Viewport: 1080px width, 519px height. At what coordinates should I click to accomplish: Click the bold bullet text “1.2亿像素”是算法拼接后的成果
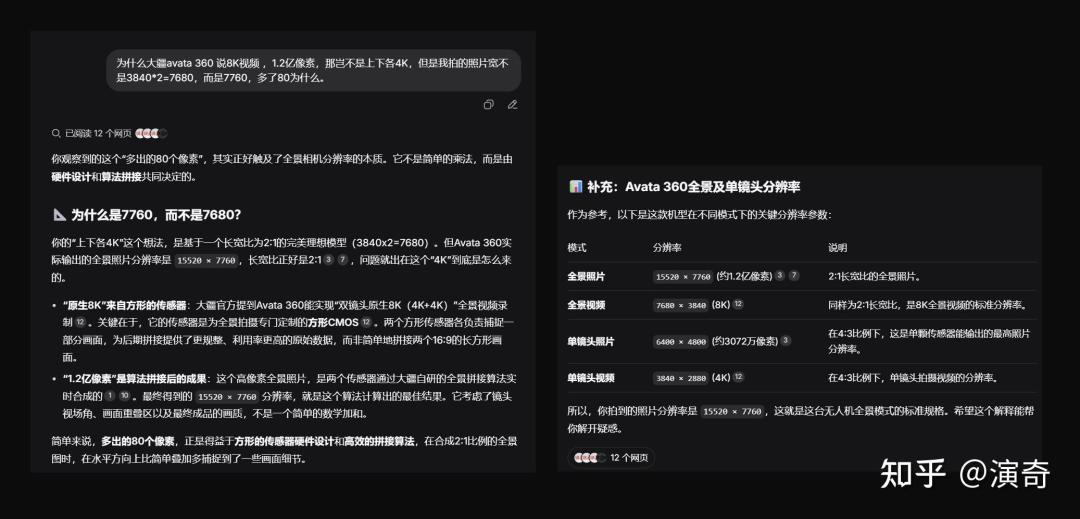pyautogui.click(x=134, y=379)
